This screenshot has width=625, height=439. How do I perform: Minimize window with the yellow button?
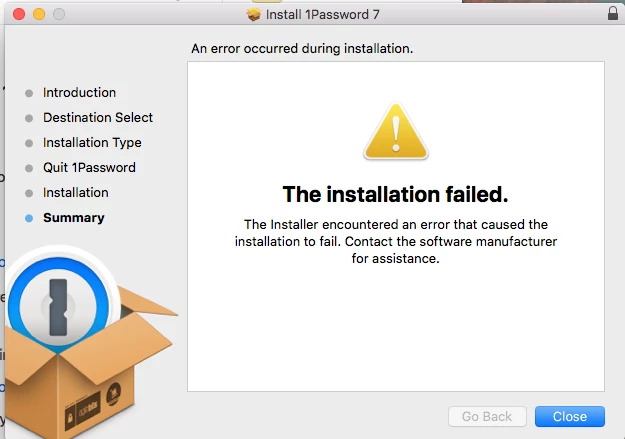point(39,14)
